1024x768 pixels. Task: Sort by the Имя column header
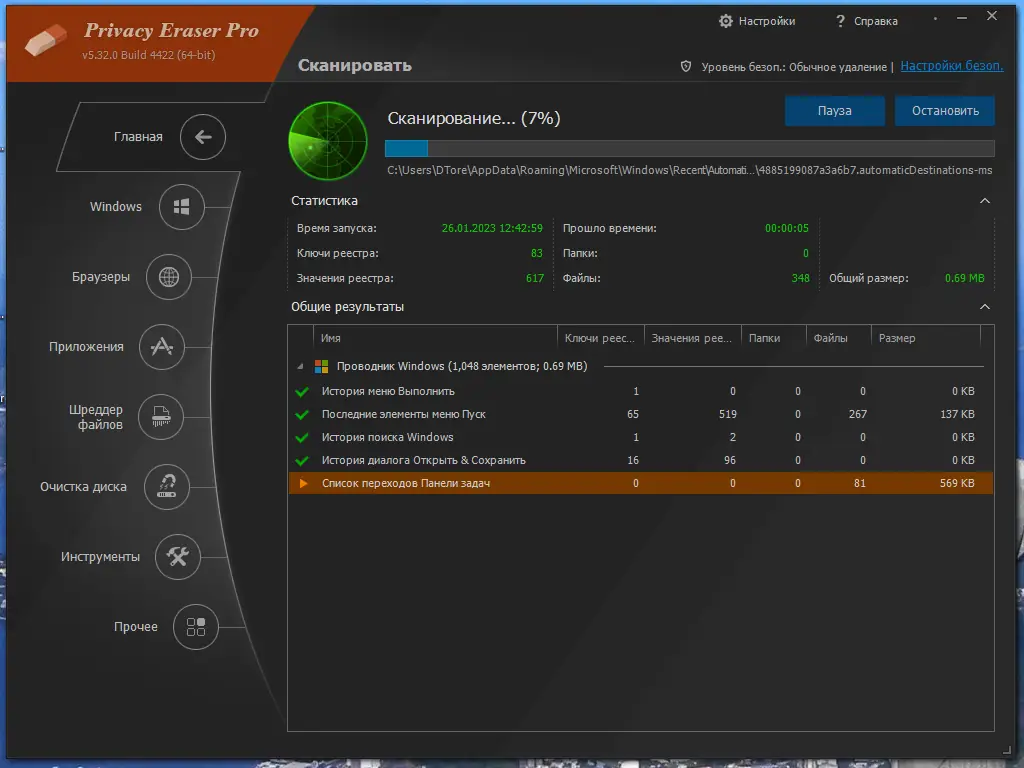435,338
